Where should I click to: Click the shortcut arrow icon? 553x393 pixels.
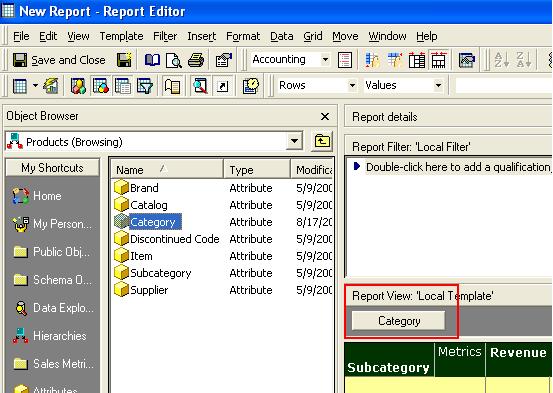222,86
